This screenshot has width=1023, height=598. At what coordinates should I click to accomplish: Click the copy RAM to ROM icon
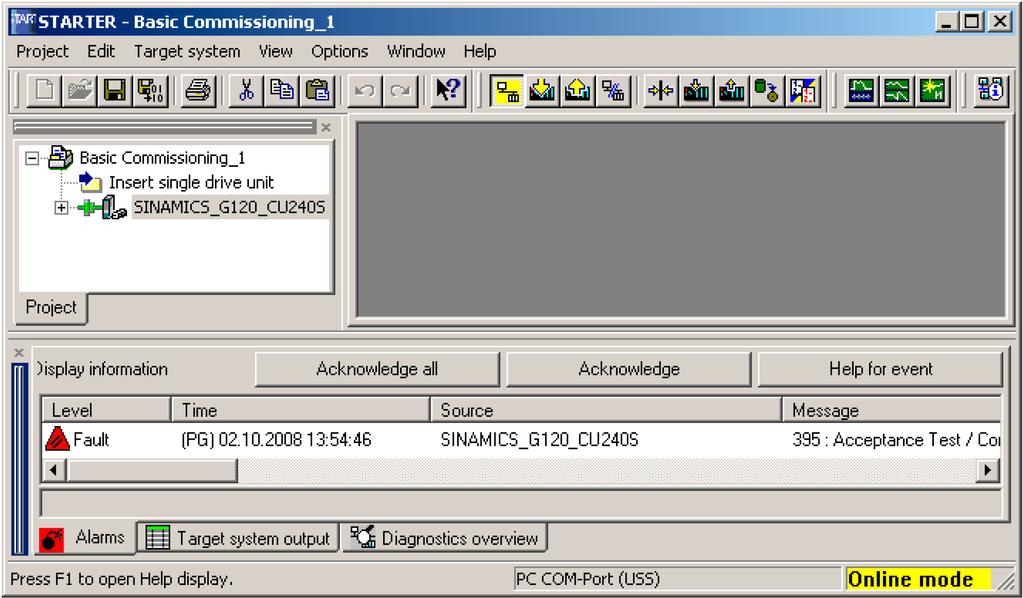pyautogui.click(x=767, y=90)
